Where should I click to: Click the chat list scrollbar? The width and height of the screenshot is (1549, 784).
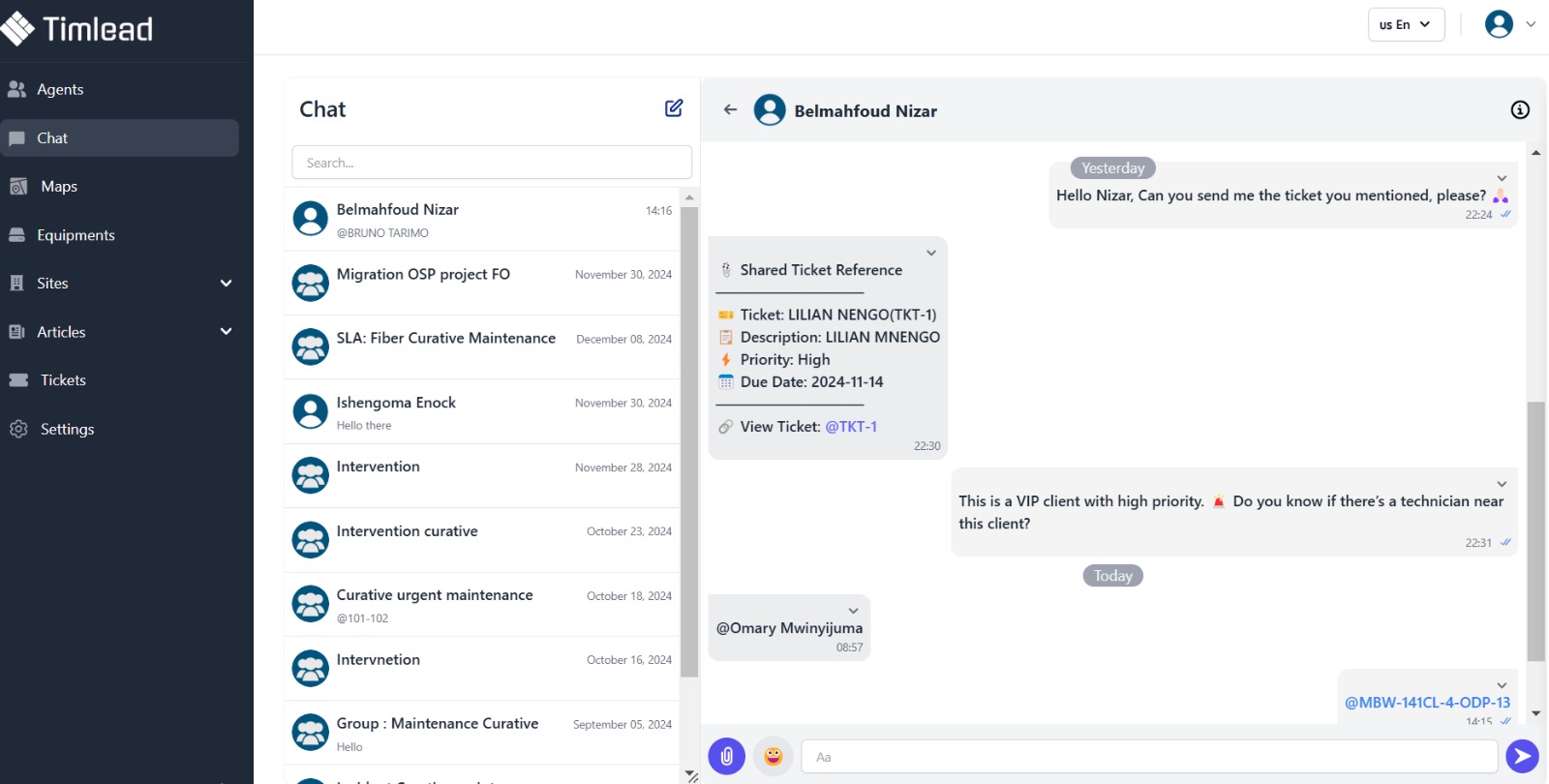[x=689, y=436]
